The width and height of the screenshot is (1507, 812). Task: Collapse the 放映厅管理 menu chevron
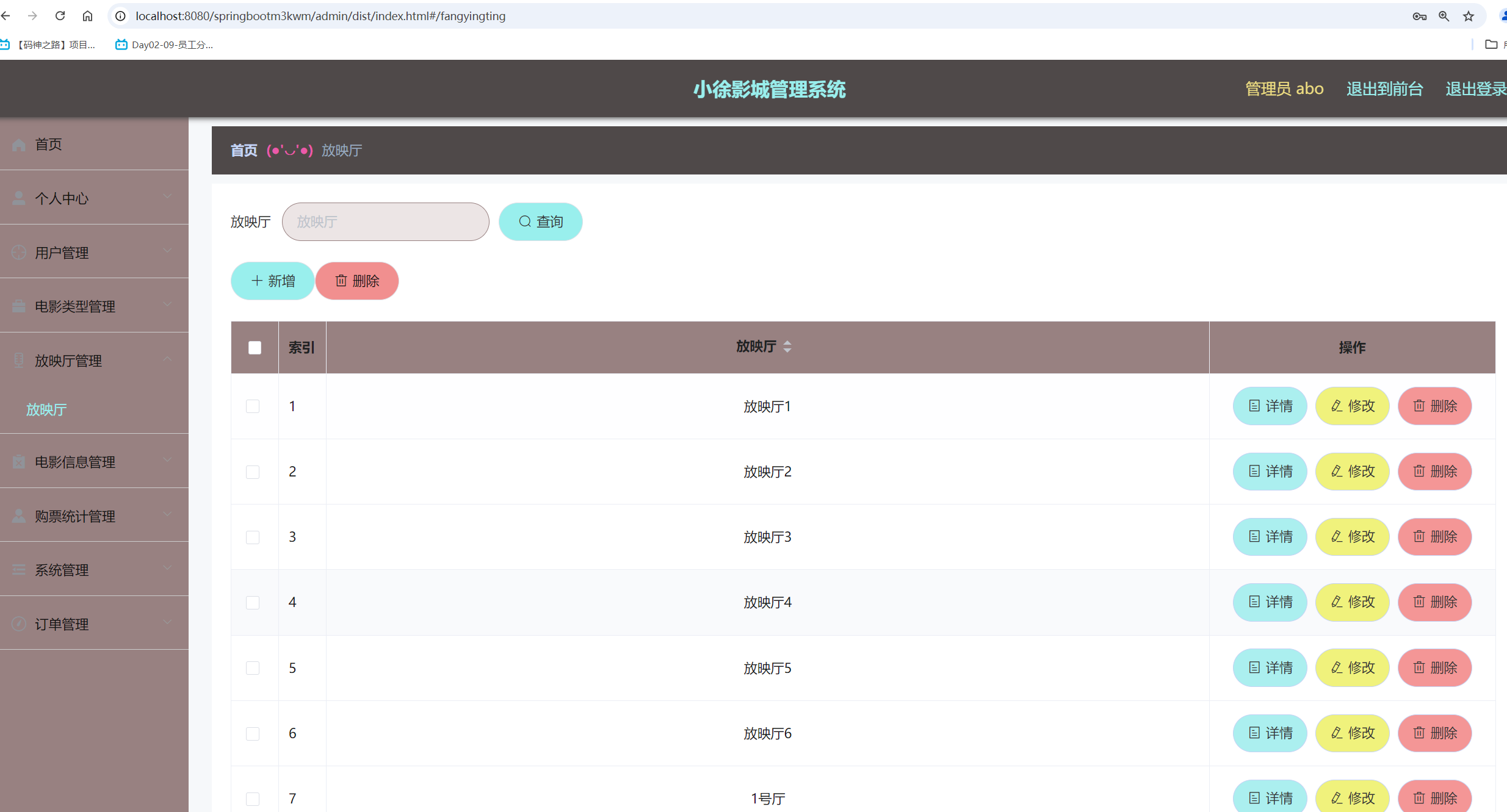click(167, 359)
